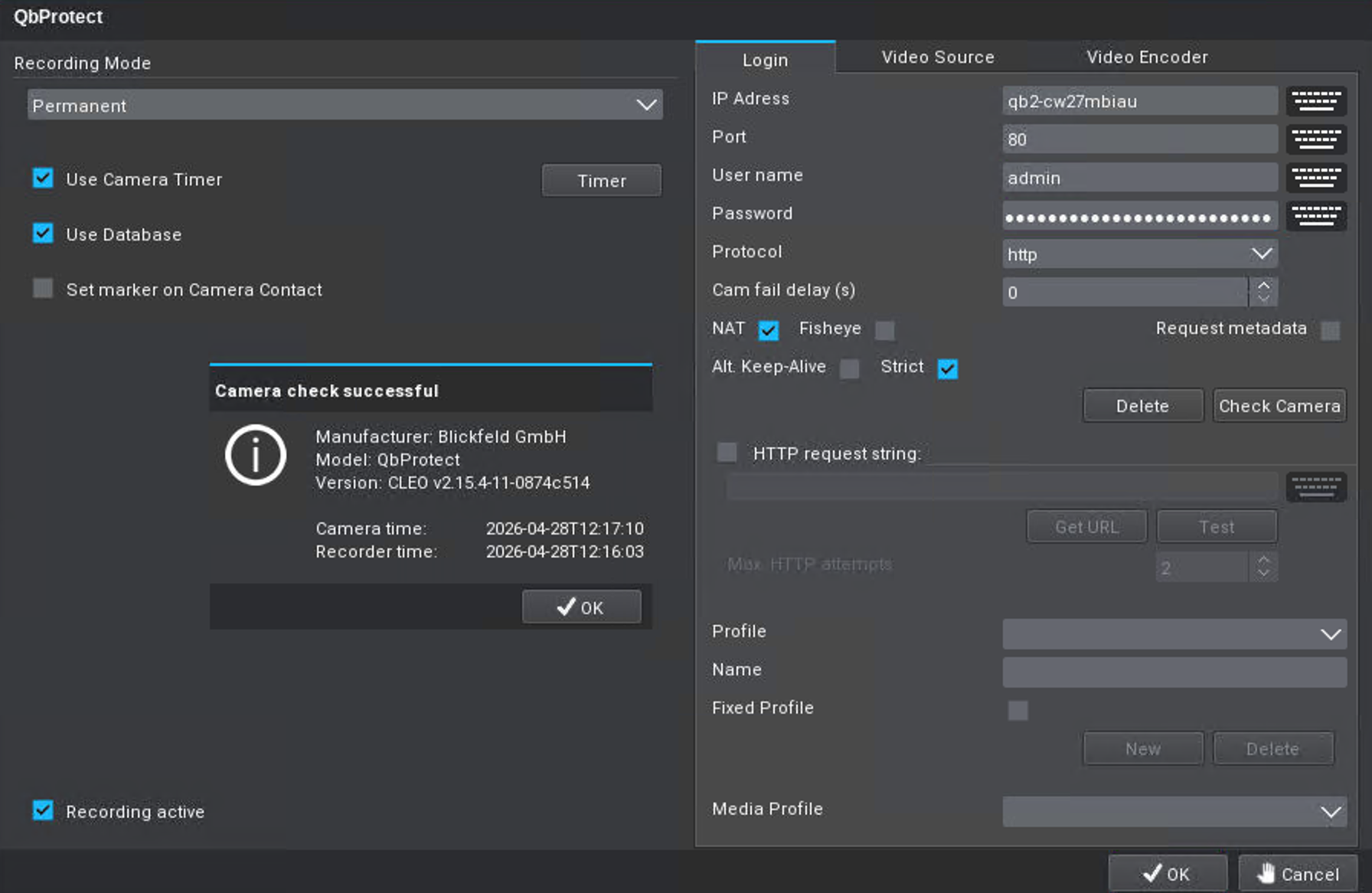Open on-screen keyboard for HTTP request string
1372x893 pixels.
pos(1316,486)
